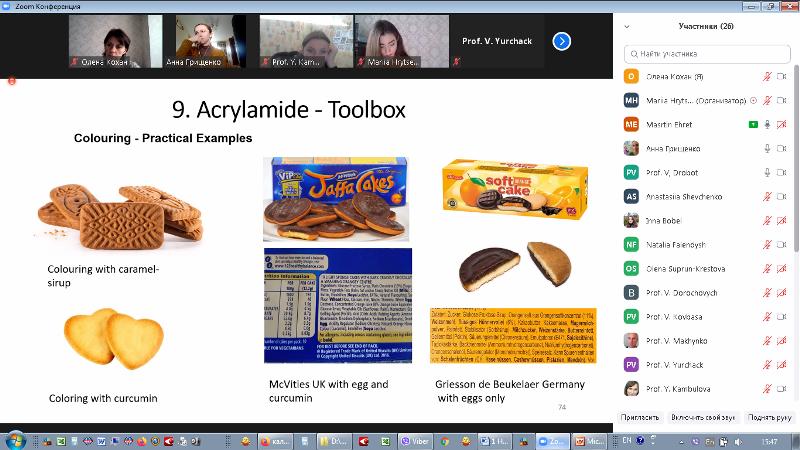
Task: Click the participant search field
Action: 707,54
